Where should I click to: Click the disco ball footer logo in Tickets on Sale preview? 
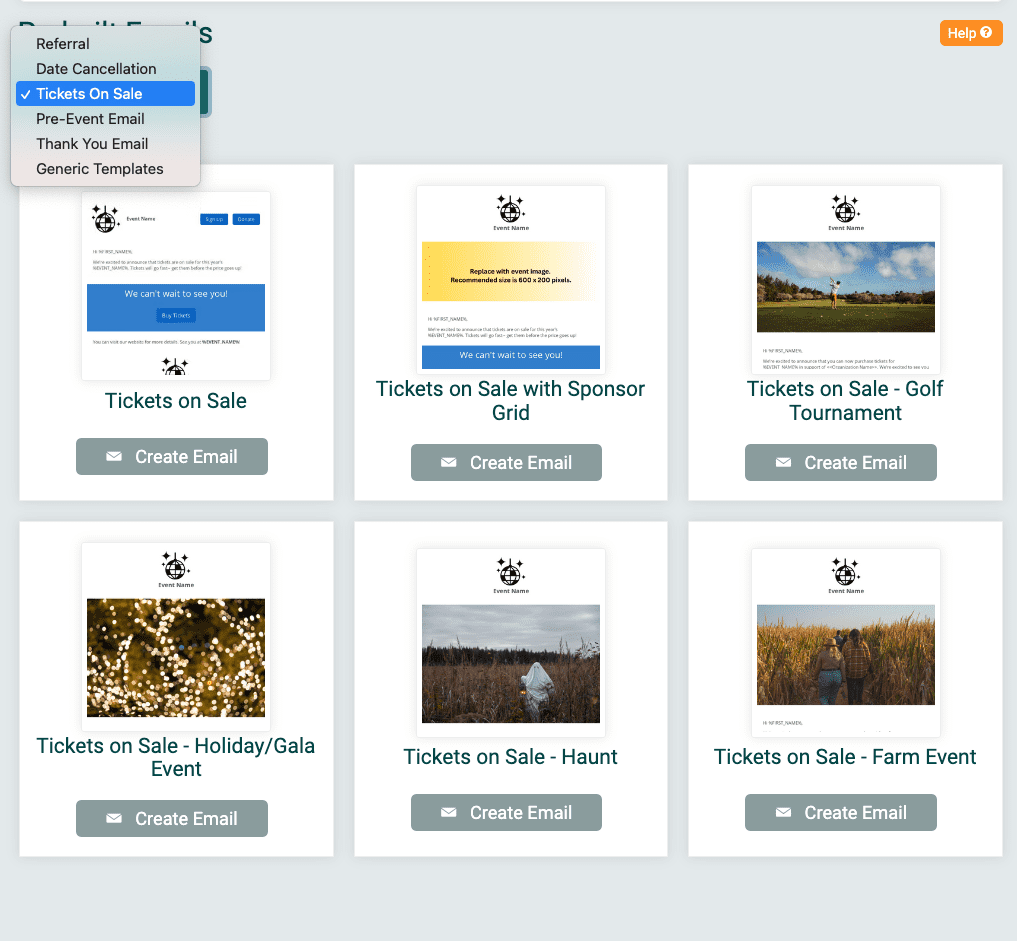tap(175, 367)
